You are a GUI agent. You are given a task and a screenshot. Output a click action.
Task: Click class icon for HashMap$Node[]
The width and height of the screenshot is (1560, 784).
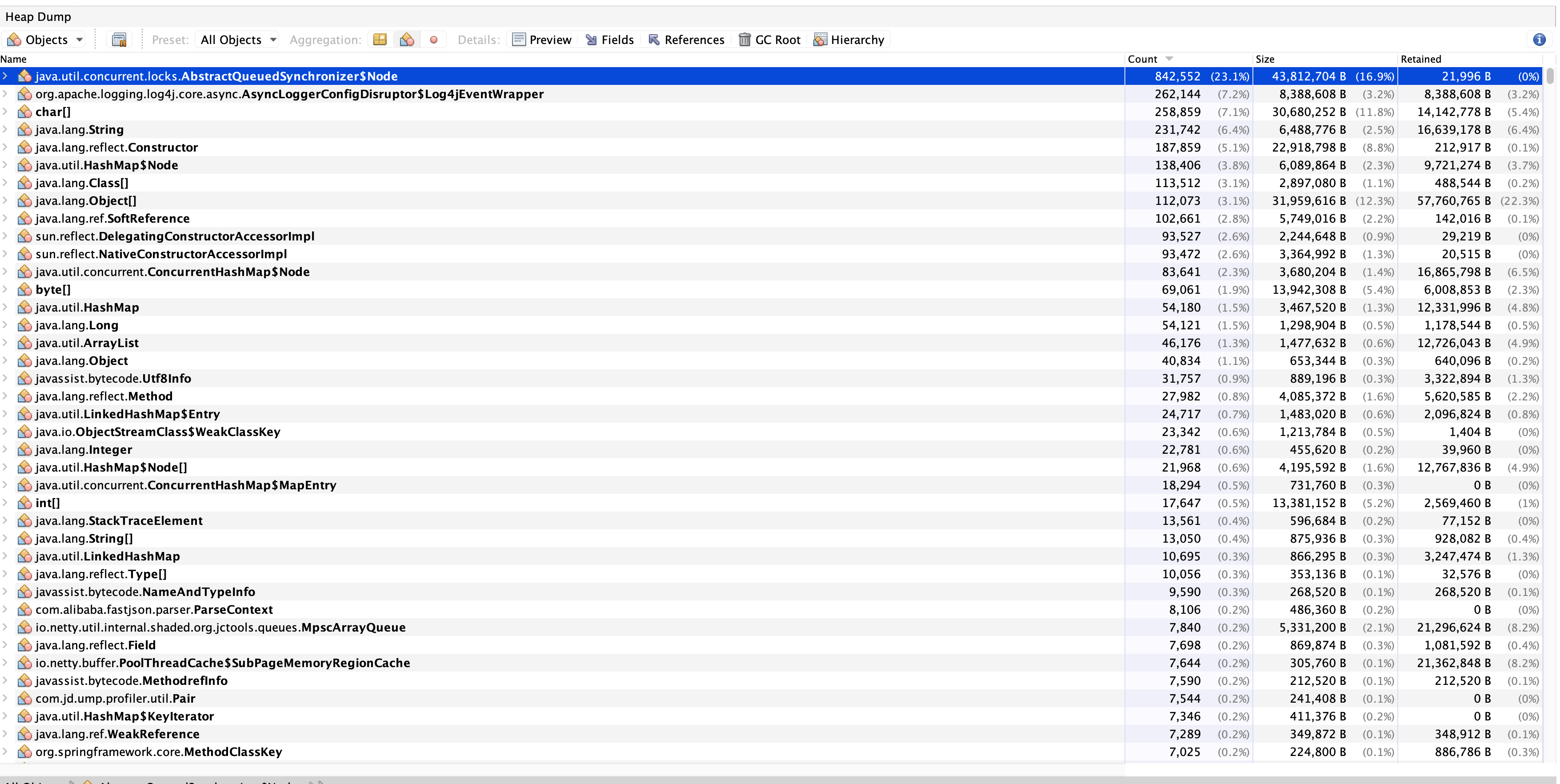(x=25, y=468)
